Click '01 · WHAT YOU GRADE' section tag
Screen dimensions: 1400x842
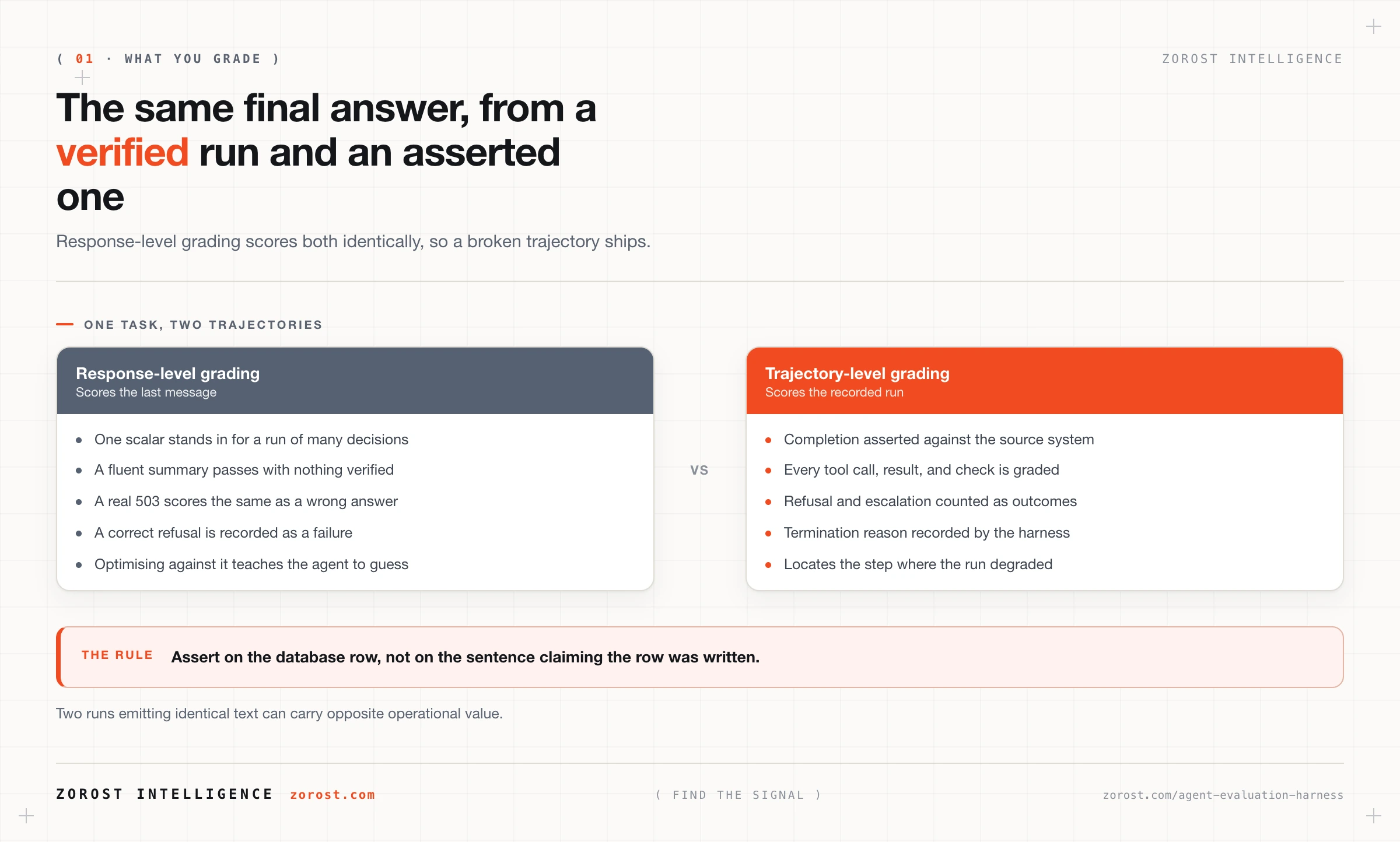pyautogui.click(x=169, y=59)
